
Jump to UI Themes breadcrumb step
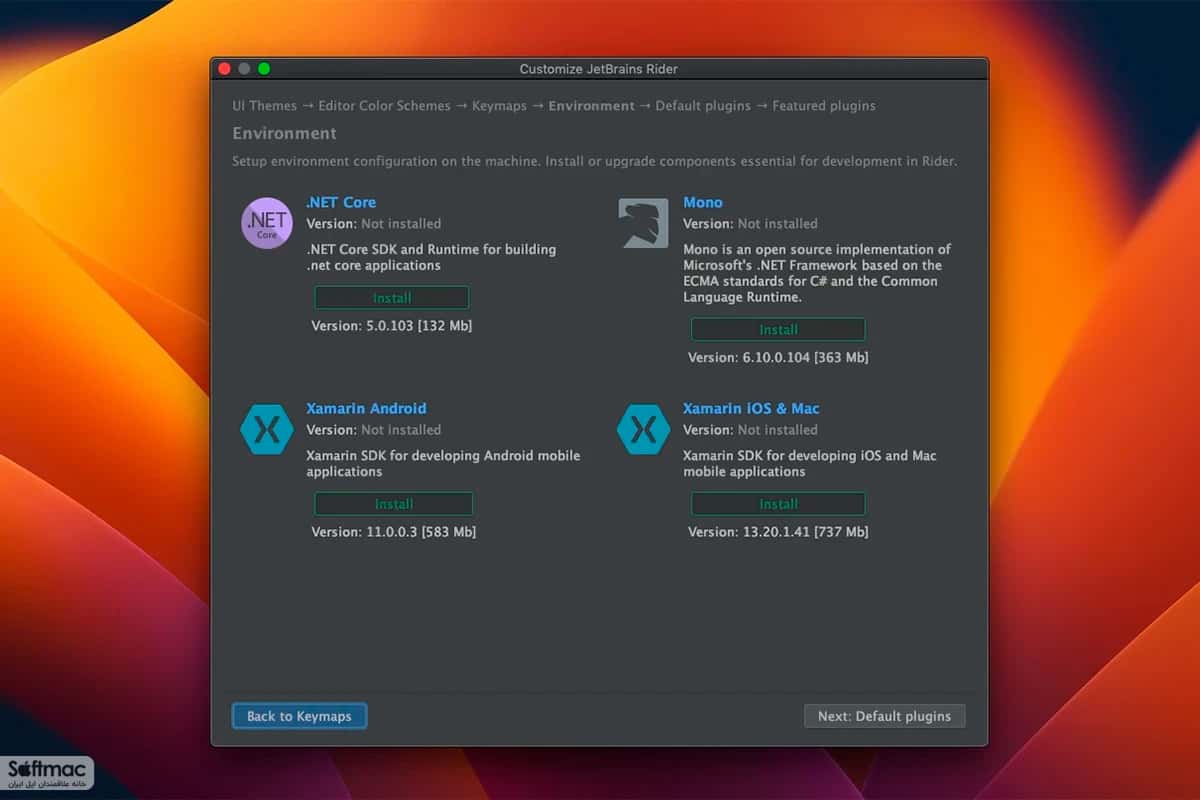264,106
